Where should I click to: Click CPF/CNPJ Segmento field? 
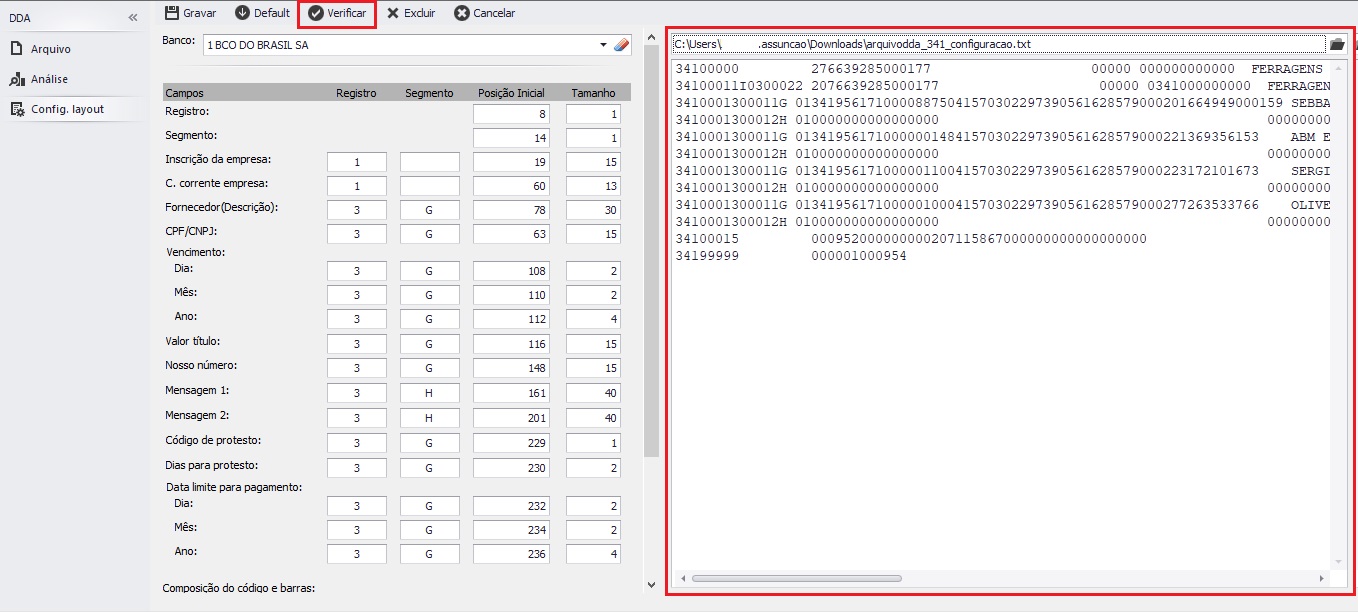tap(429, 234)
